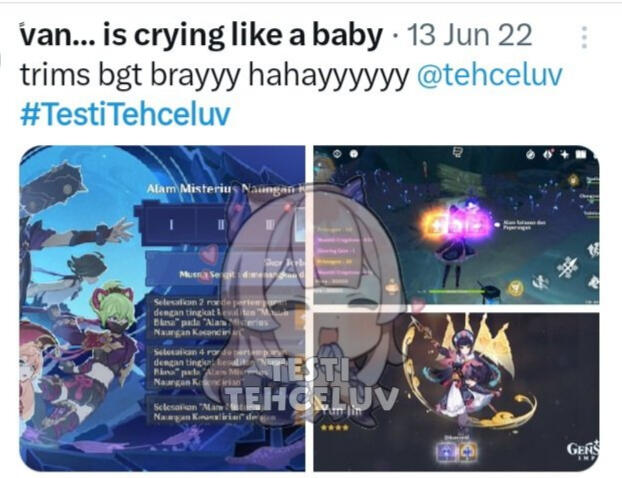This screenshot has width=622, height=478.
Task: Tap the eye icon at gameplay top-left
Action: pos(337,153)
